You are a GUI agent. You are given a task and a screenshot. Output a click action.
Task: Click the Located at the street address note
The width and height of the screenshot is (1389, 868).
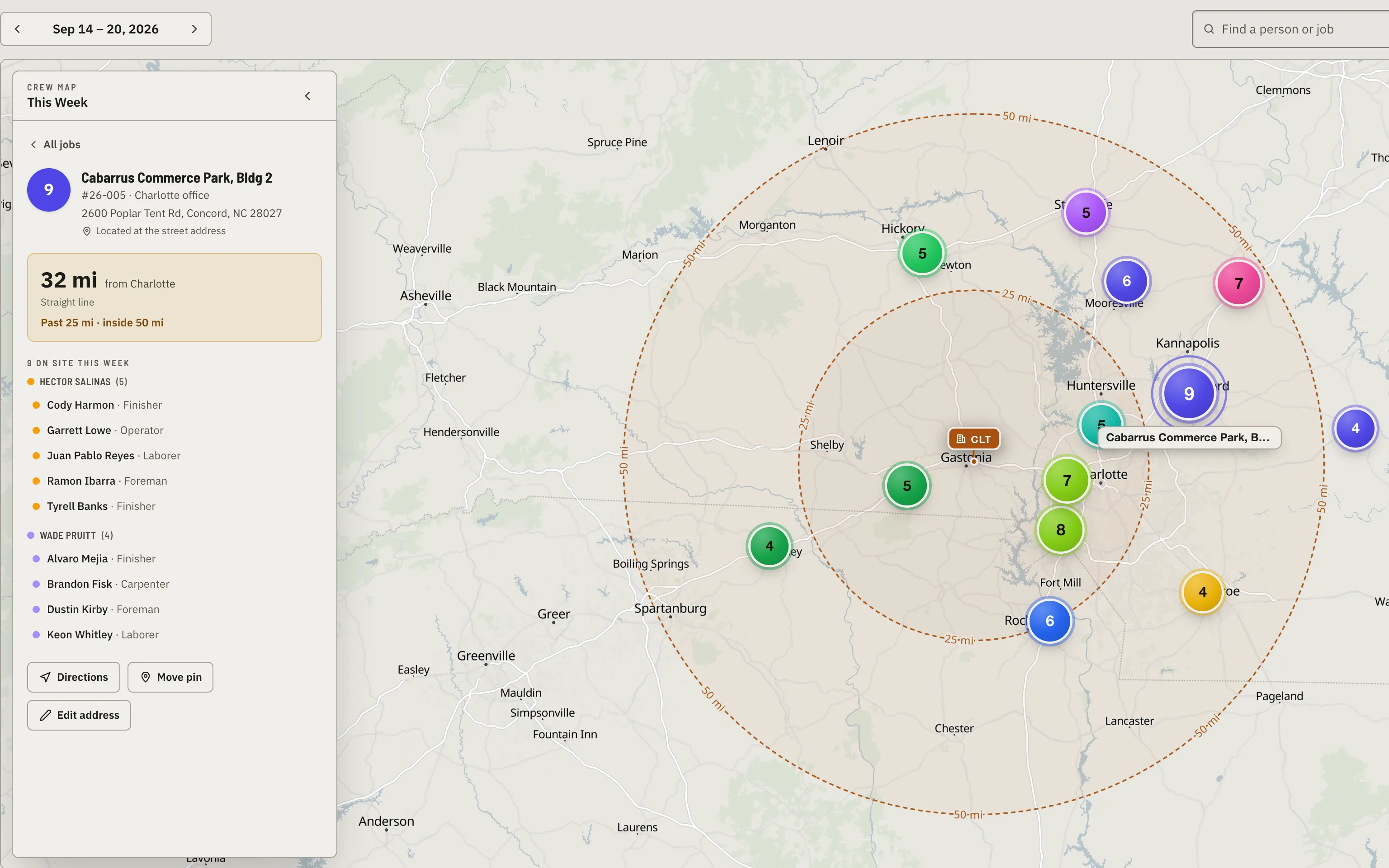154,231
